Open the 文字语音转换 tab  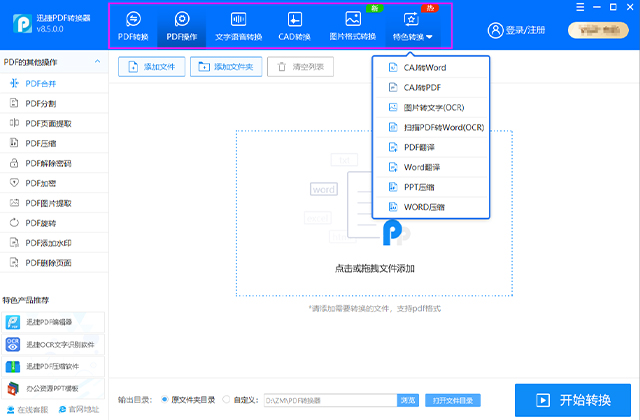(x=238, y=26)
